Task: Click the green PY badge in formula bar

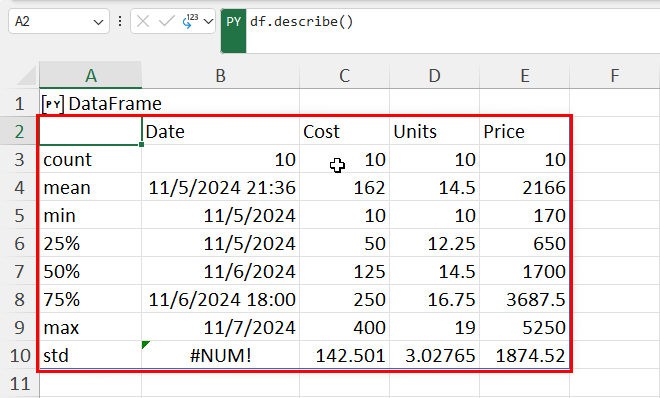Action: pyautogui.click(x=234, y=31)
